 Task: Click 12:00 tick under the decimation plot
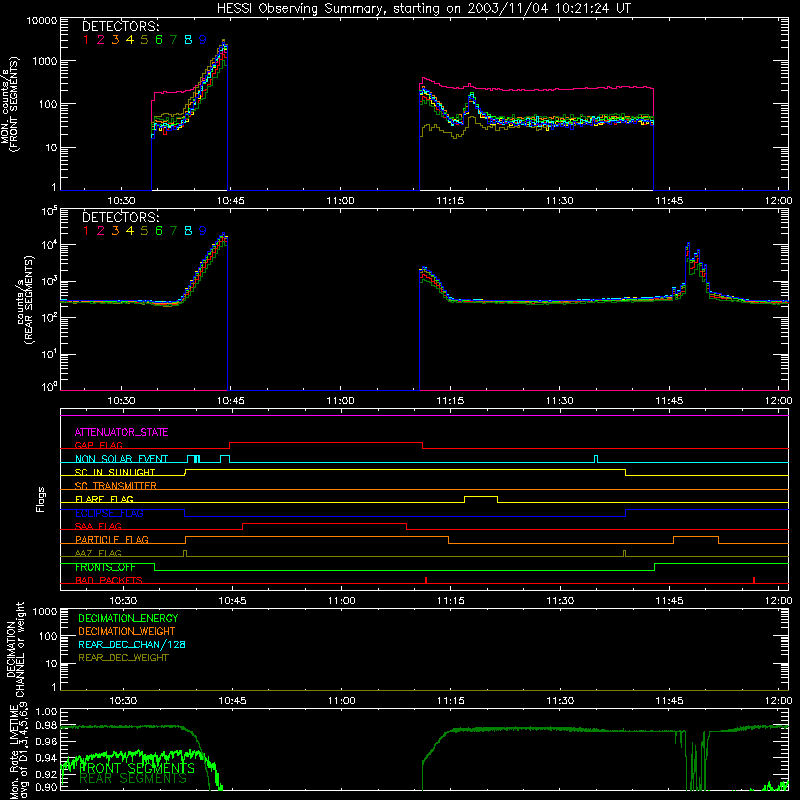click(779, 701)
